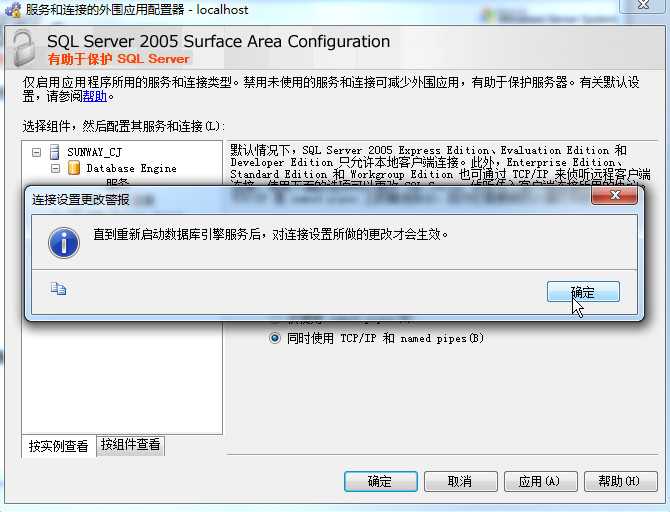670x512 pixels.
Task: Click the 取消 cancel button
Action: click(x=460, y=481)
